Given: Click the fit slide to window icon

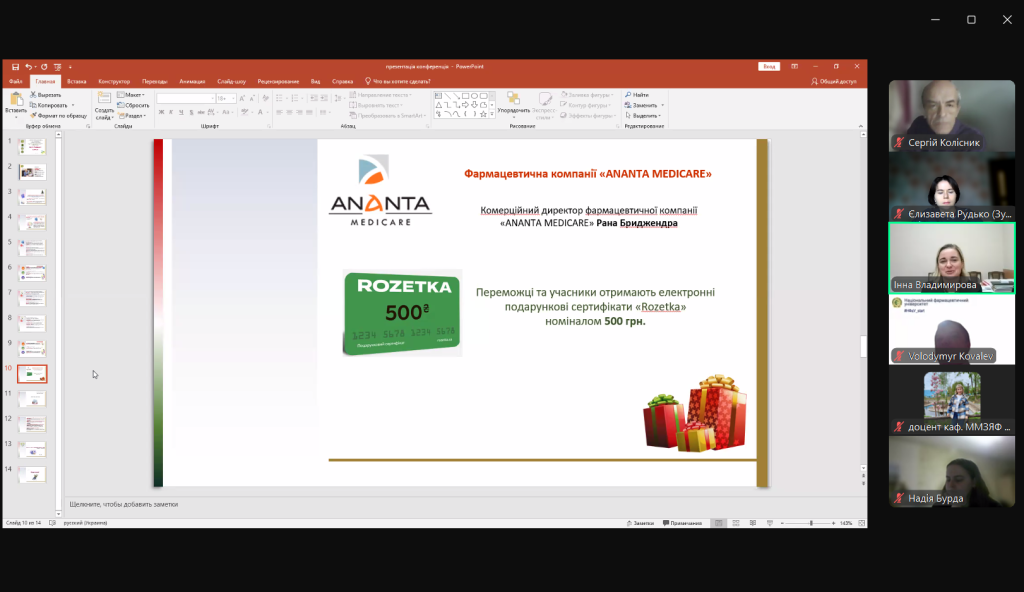Looking at the screenshot, I should pyautogui.click(x=861, y=523).
